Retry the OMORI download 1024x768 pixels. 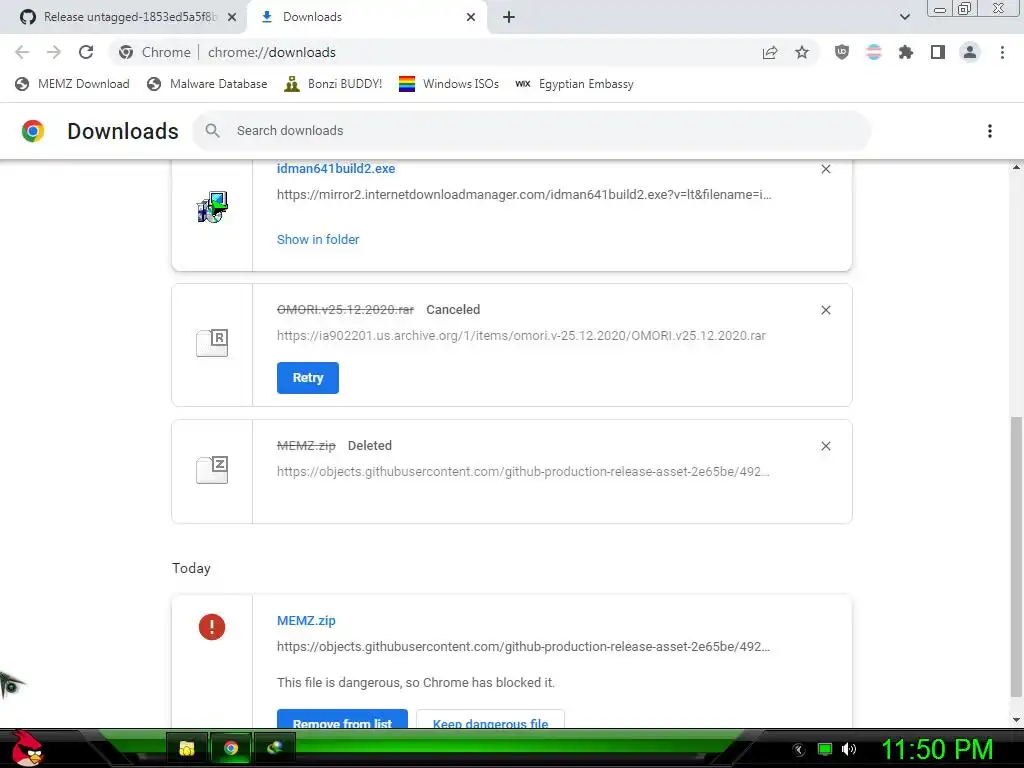[x=308, y=378]
